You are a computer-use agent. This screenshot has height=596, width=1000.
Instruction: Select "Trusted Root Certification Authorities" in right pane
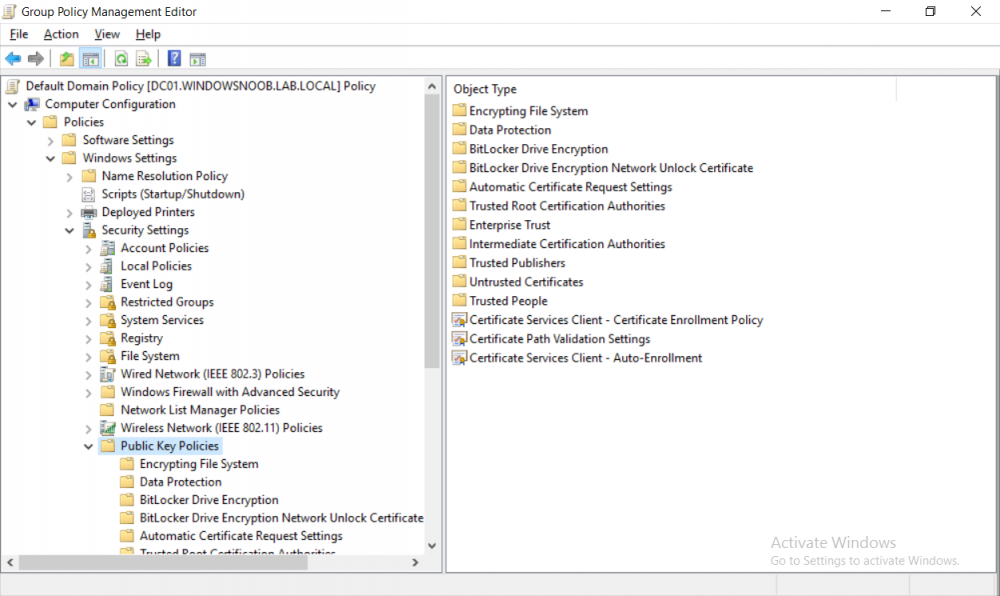point(567,206)
